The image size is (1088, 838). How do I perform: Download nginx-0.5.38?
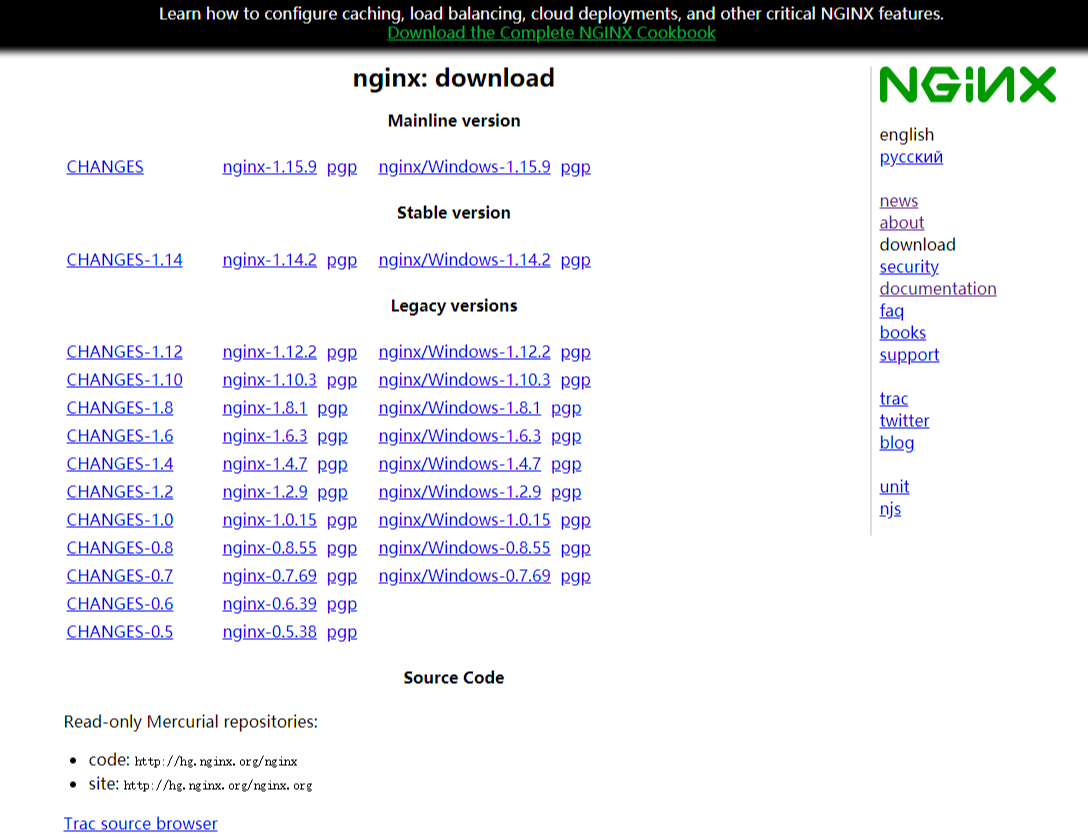(x=269, y=631)
